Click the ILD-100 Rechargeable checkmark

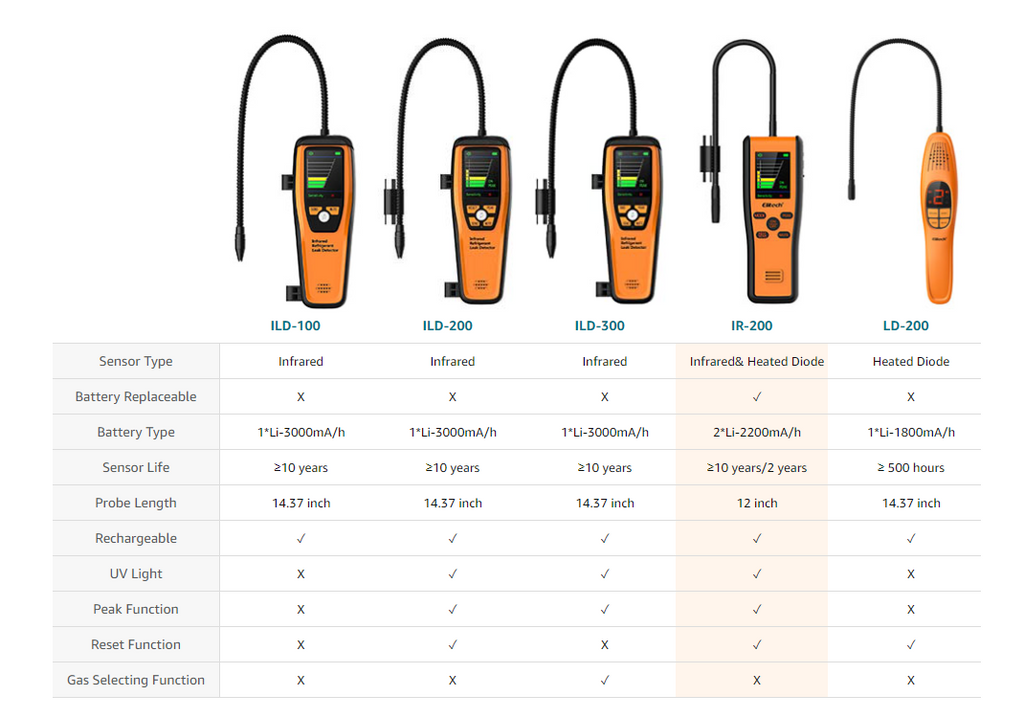(x=301, y=538)
